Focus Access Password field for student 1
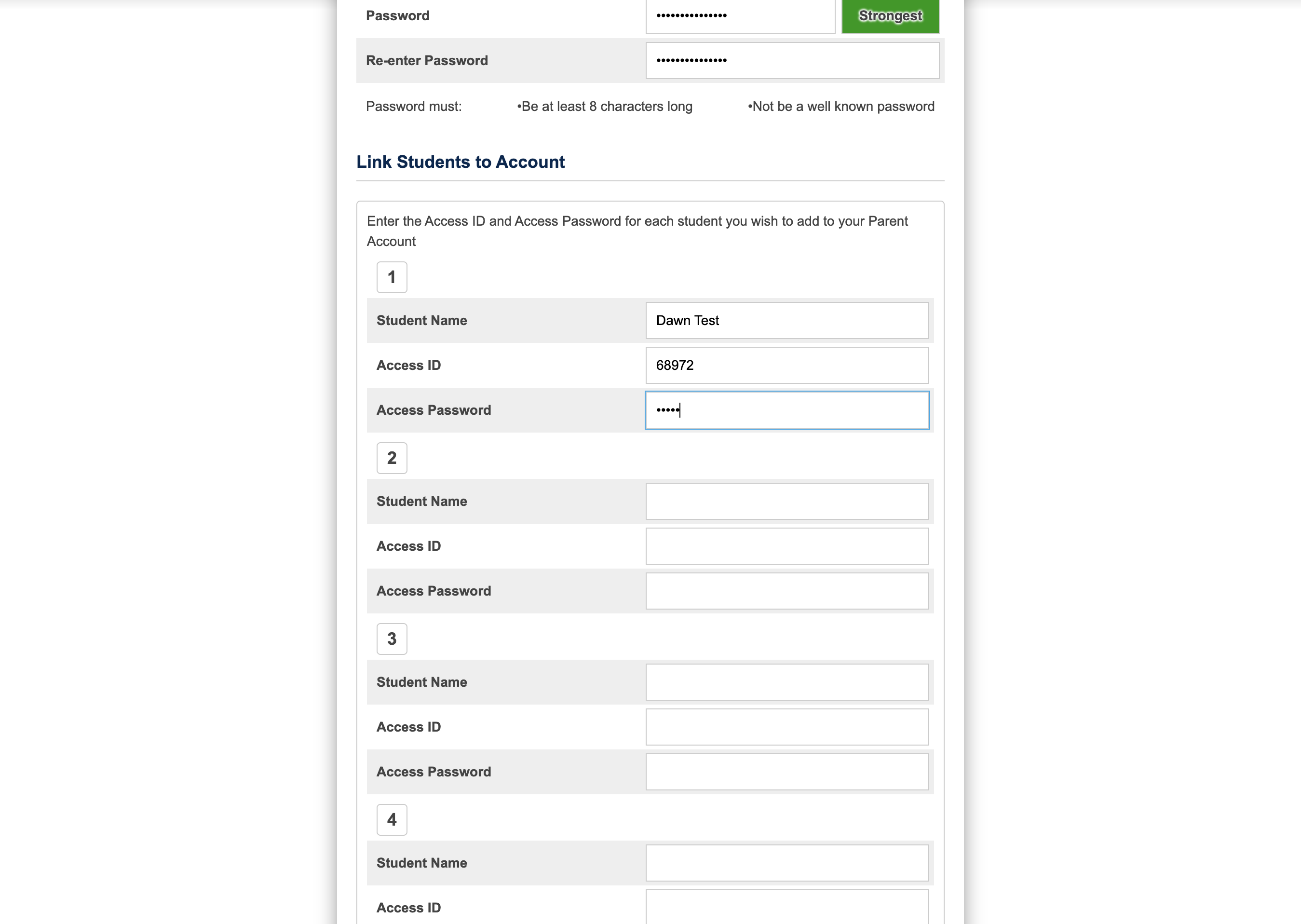This screenshot has width=1301, height=924. click(787, 410)
